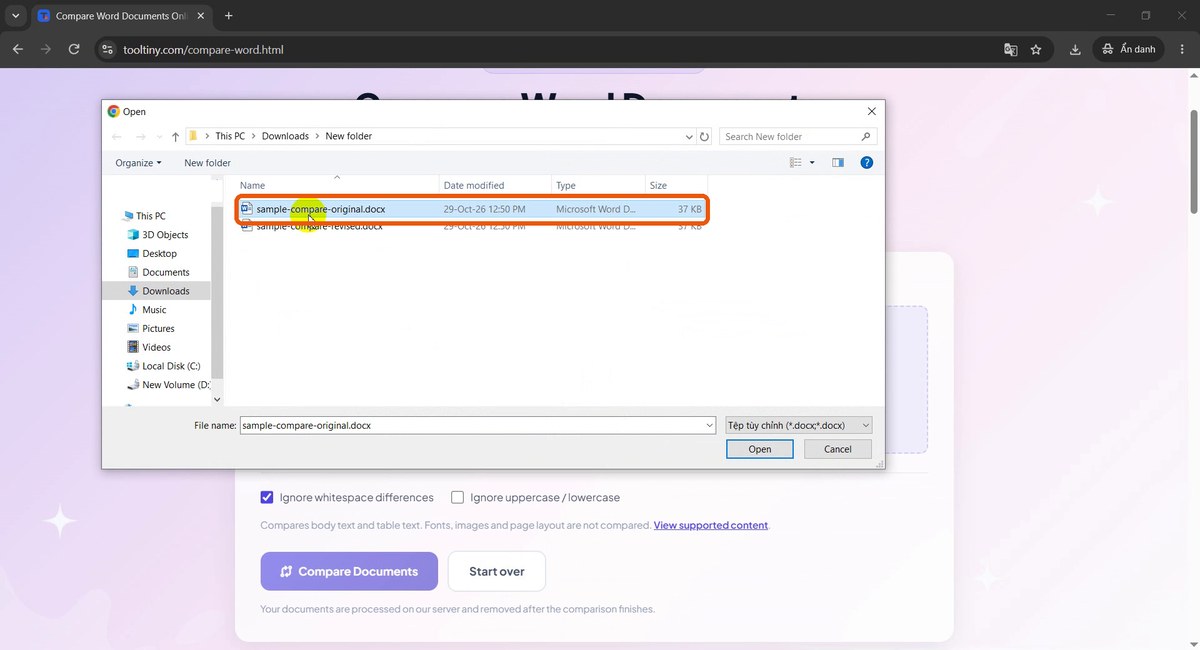Click Back arrow in Open dialog
Image resolution: width=1200 pixels, height=650 pixels.
coord(117,137)
